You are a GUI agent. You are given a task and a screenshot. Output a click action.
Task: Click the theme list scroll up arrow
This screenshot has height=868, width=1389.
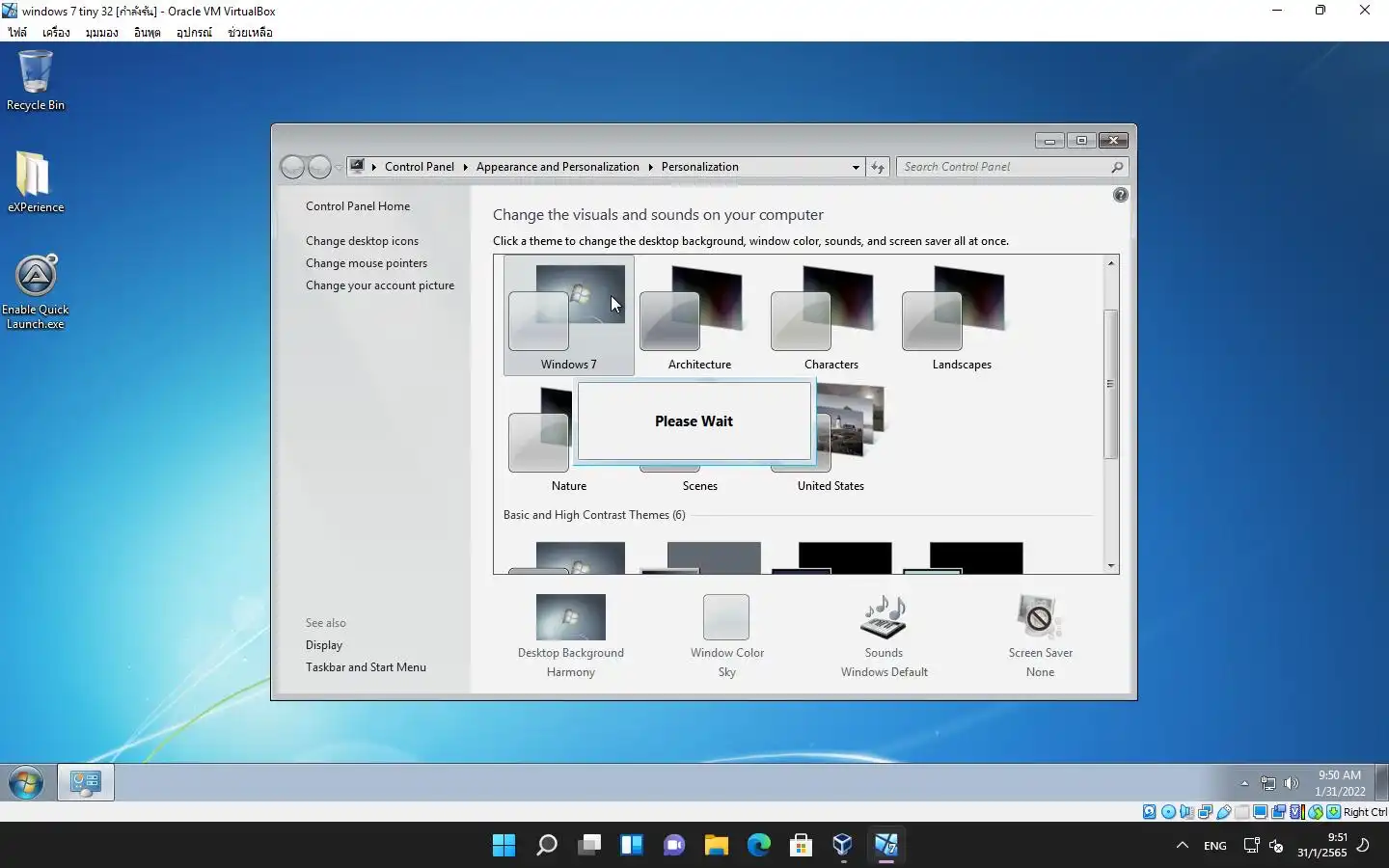(1111, 263)
